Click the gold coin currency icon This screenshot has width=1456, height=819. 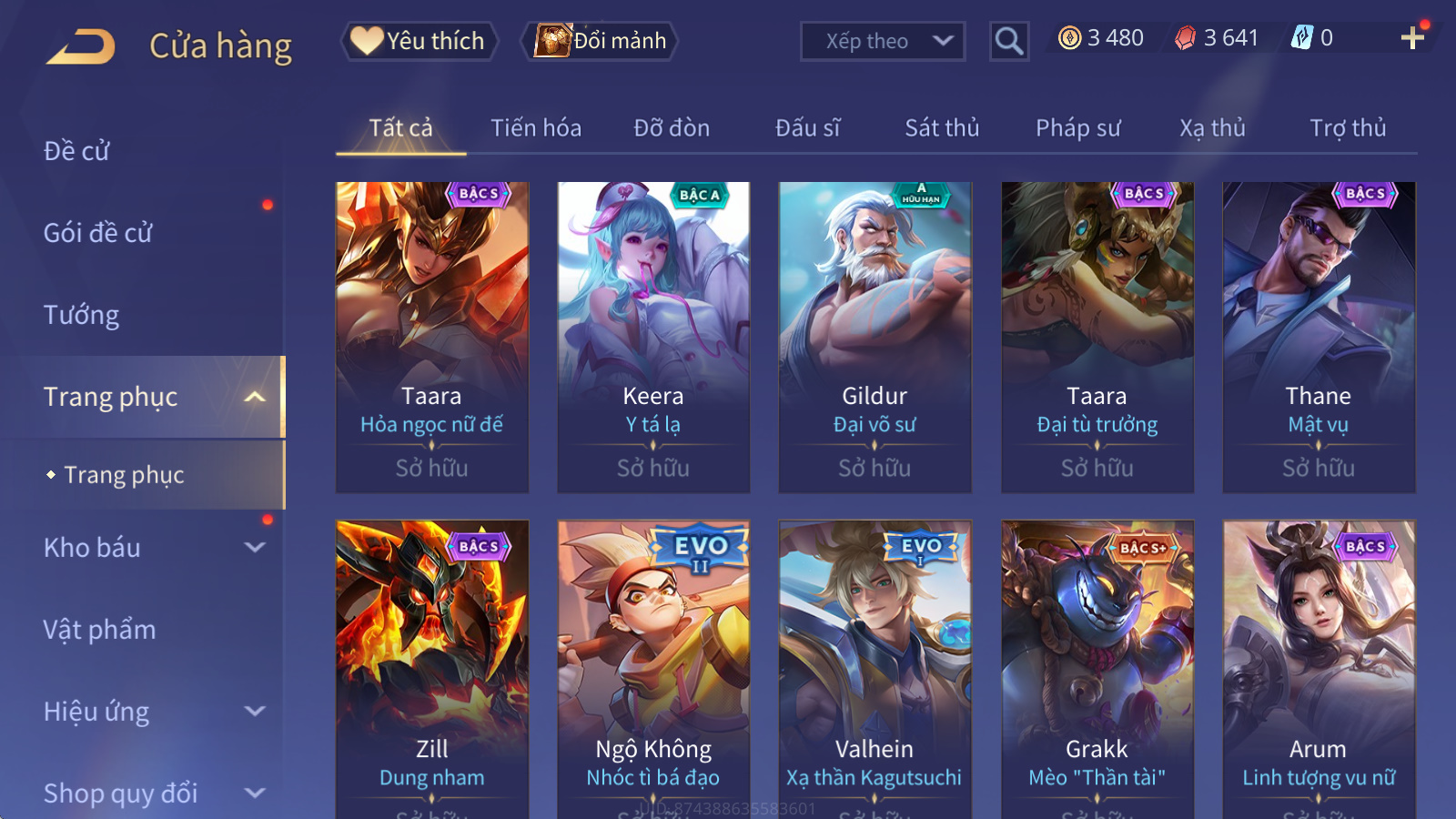coord(1070,37)
